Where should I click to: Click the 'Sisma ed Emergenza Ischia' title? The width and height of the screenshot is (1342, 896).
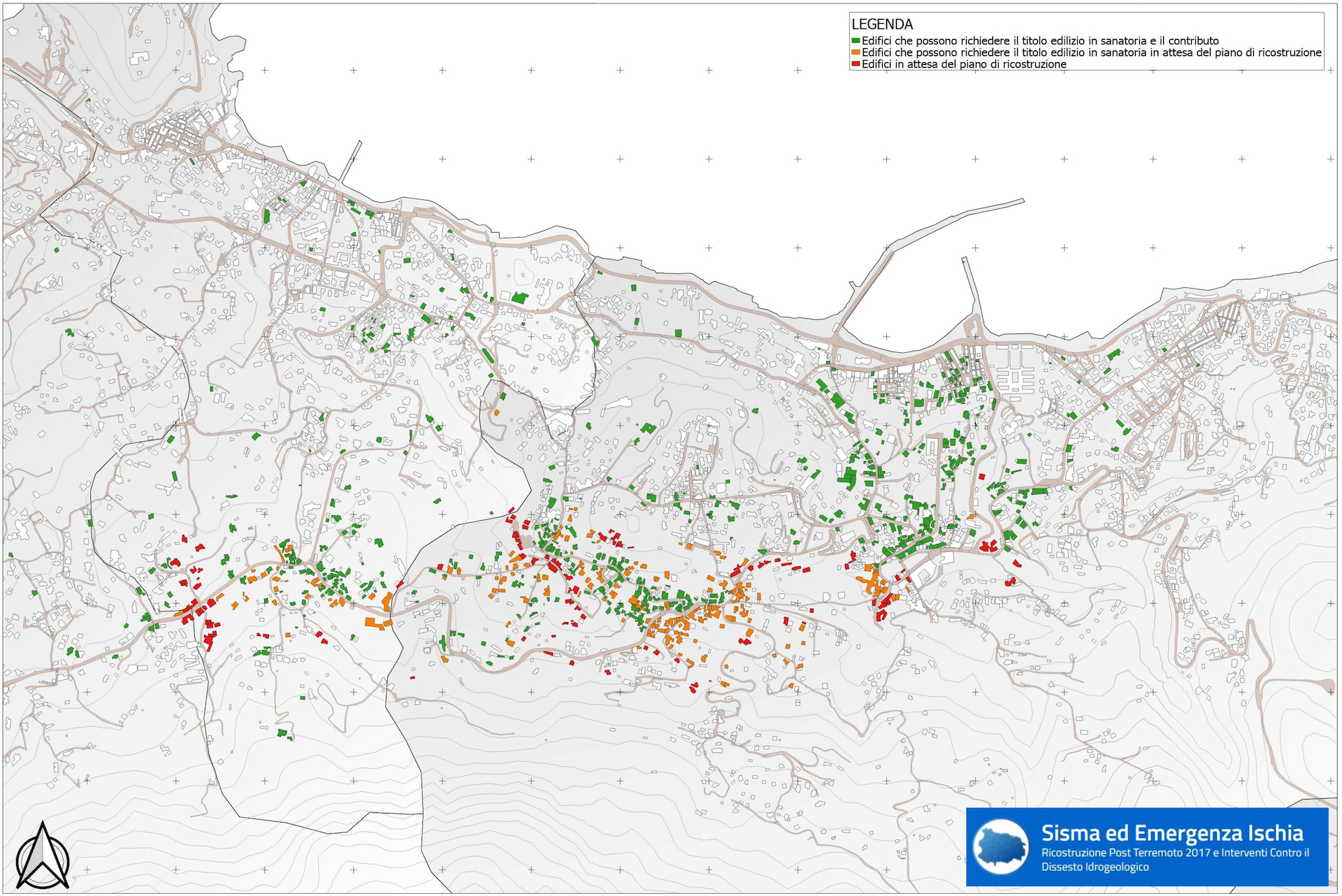point(1171,833)
